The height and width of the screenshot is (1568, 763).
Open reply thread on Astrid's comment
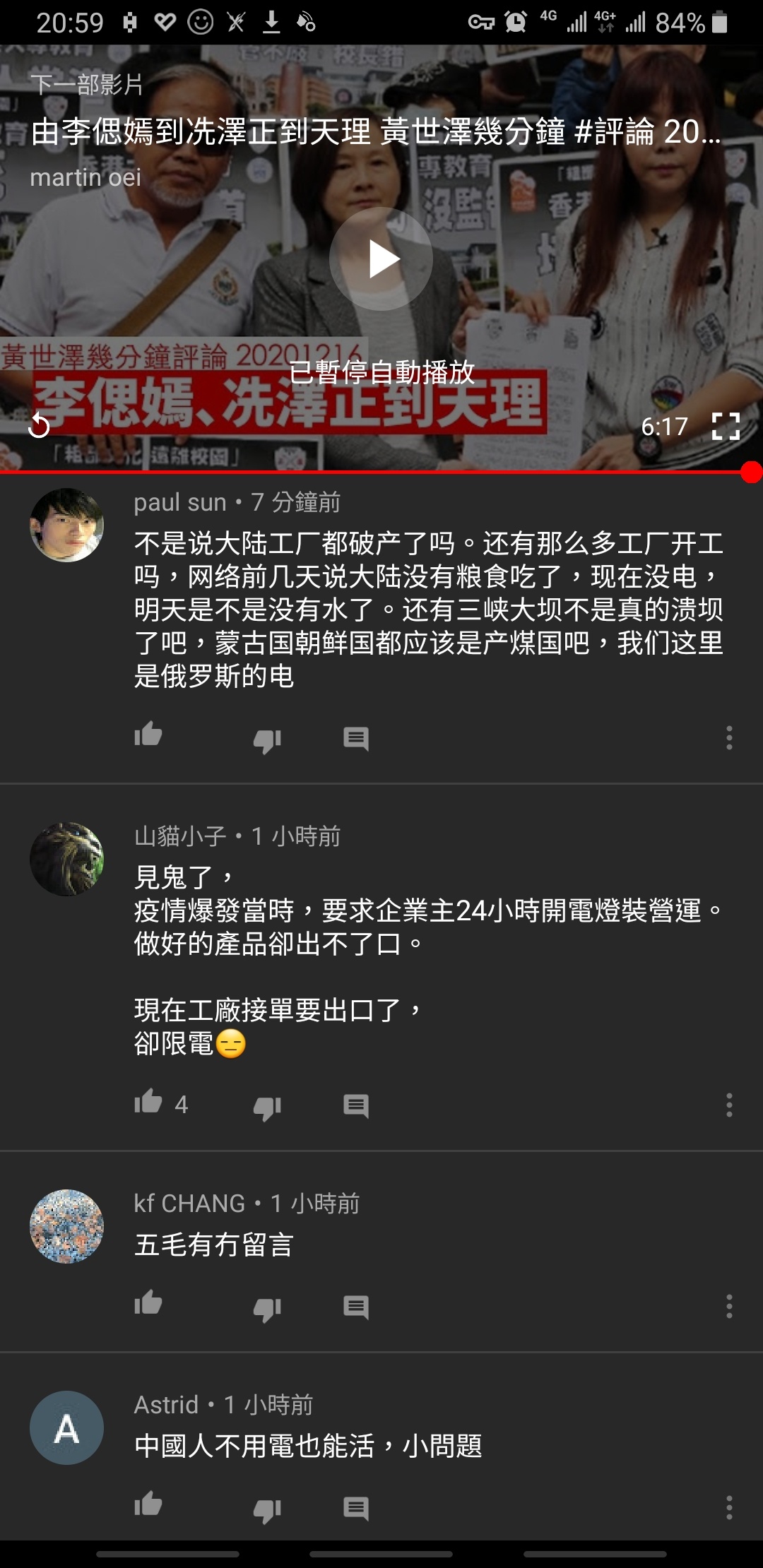356,1509
